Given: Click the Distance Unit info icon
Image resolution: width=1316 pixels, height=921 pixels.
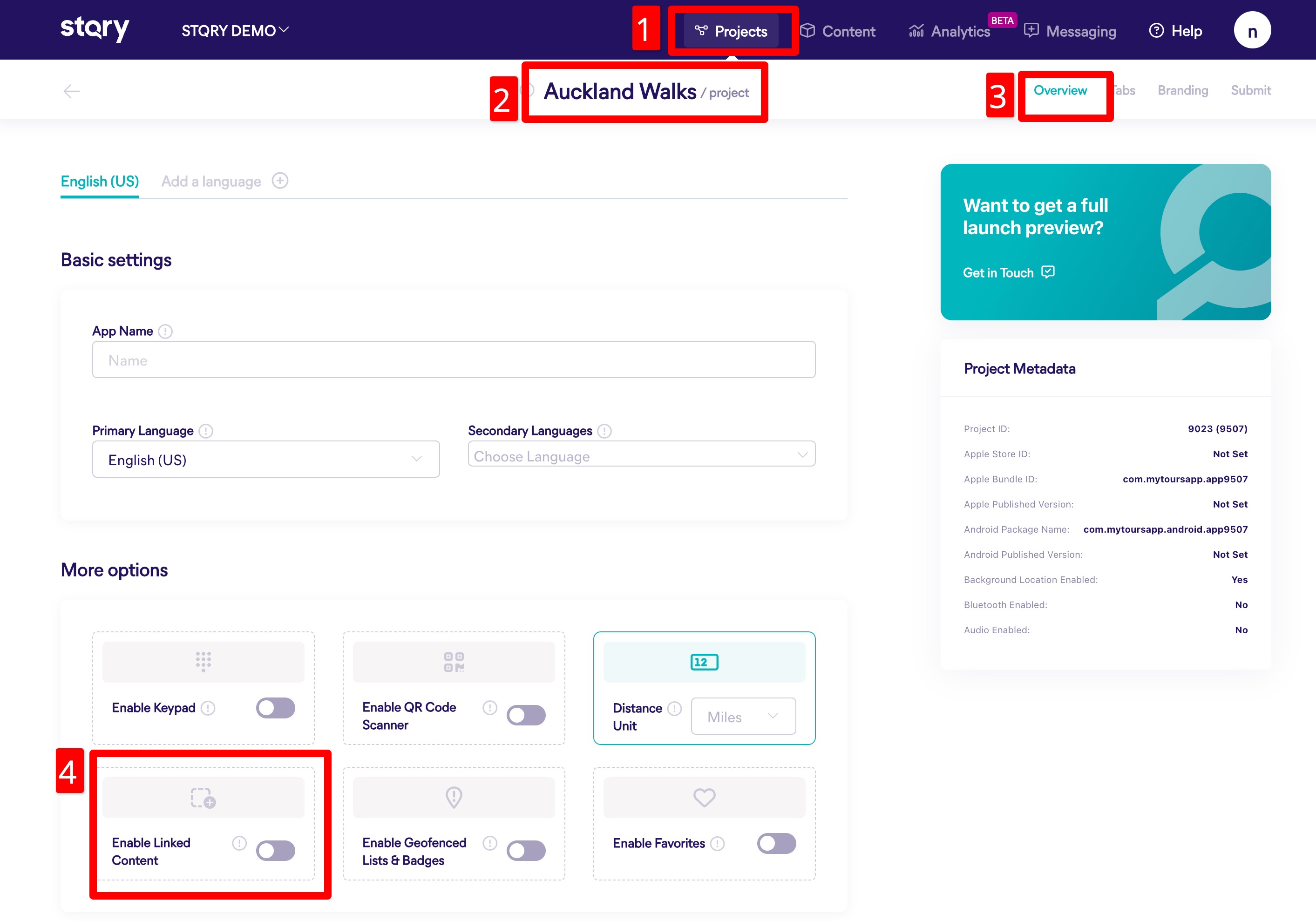Looking at the screenshot, I should [675, 709].
